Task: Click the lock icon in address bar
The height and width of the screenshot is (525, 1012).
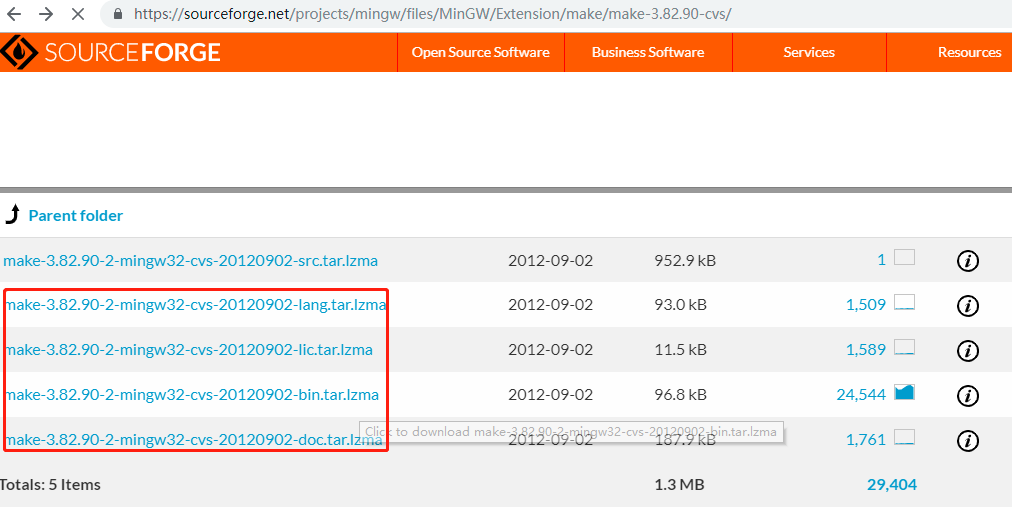Action: point(117,14)
